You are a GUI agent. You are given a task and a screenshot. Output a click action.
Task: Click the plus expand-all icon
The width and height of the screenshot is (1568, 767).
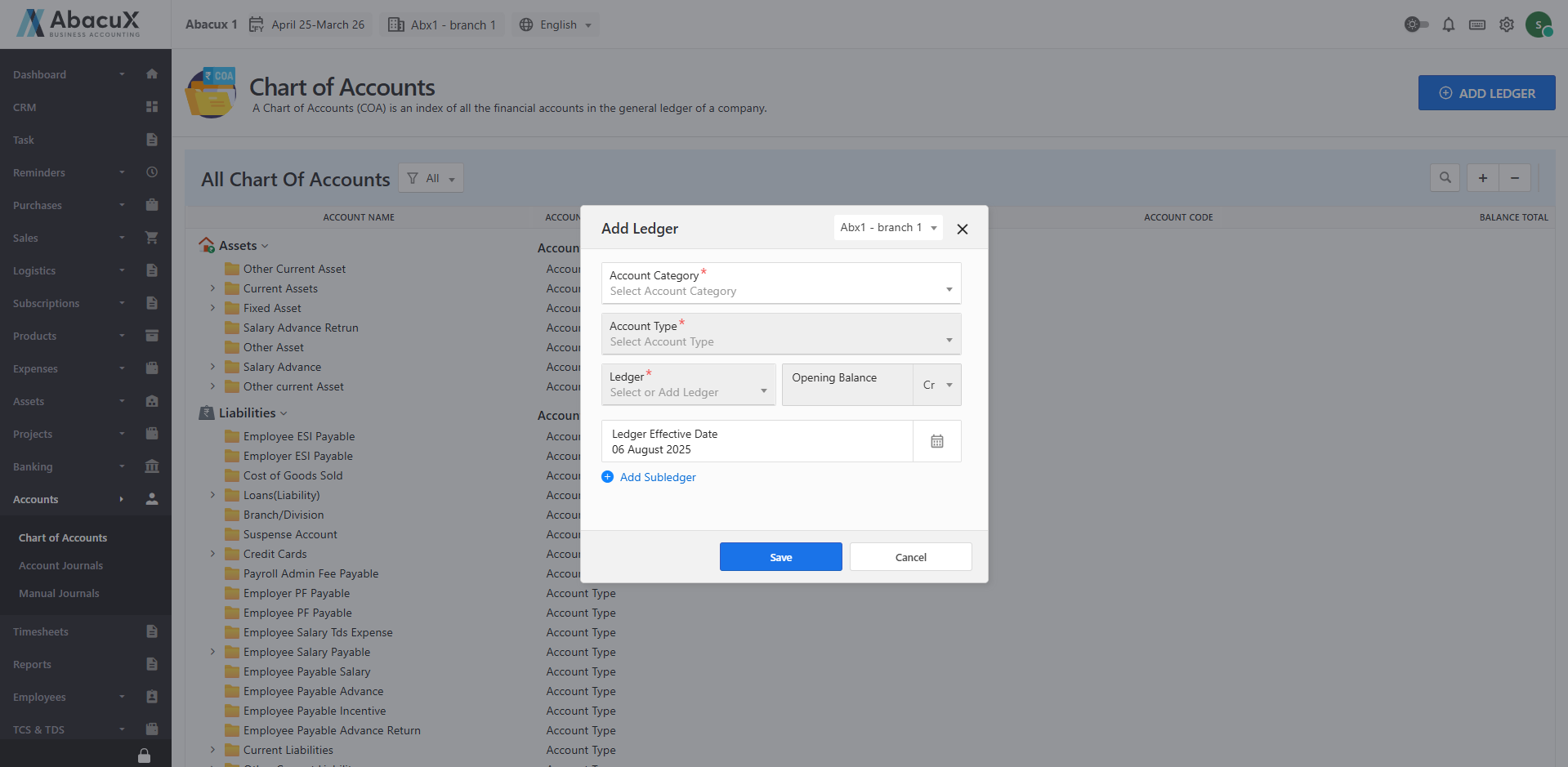click(x=1482, y=178)
